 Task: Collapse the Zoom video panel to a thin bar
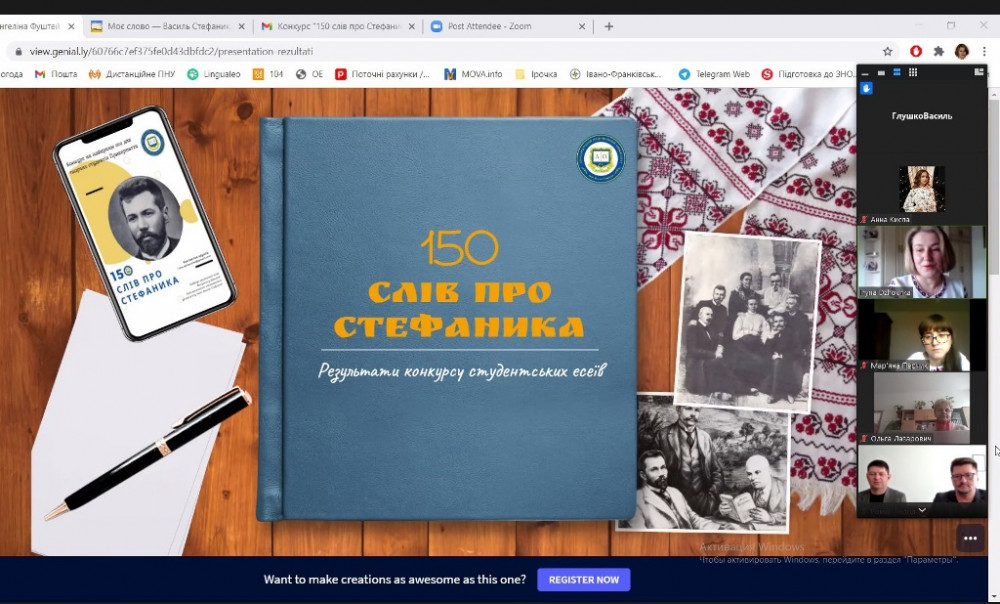click(x=865, y=73)
